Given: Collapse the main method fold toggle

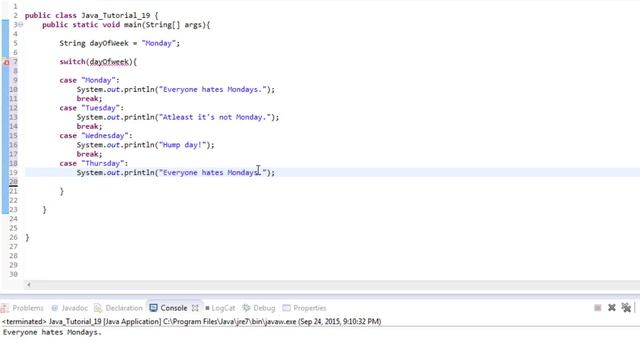Looking at the screenshot, I should [x=20, y=24].
